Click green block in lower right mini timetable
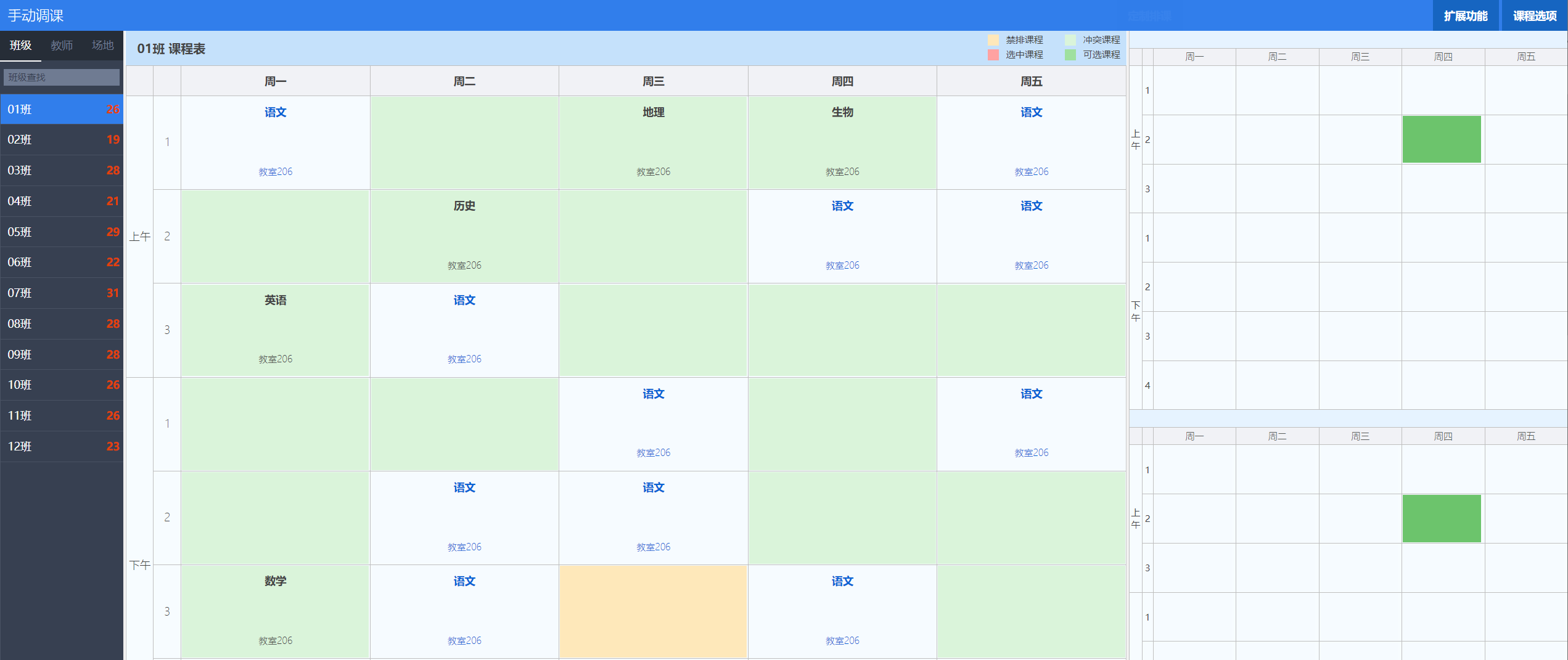This screenshot has width=1568, height=660. (x=1442, y=518)
